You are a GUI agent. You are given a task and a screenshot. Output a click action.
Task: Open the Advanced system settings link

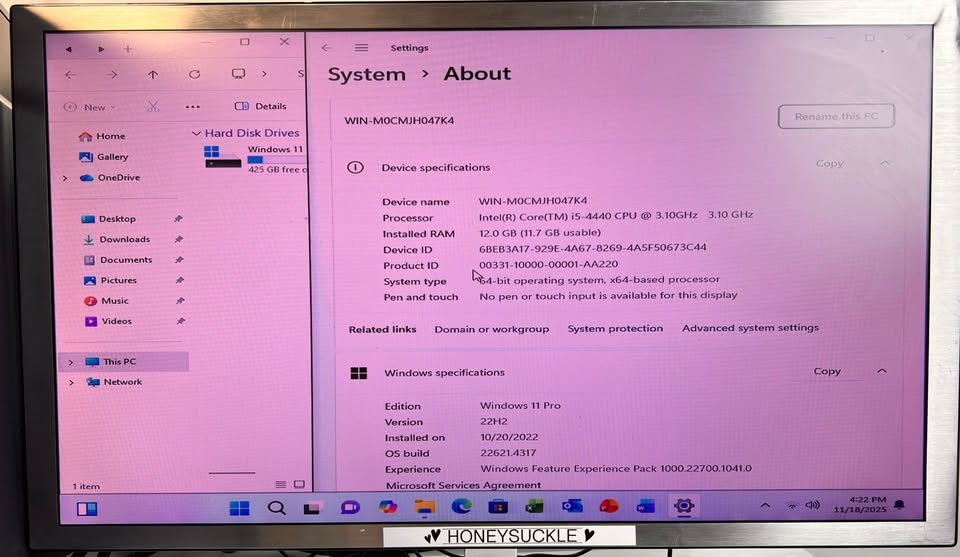[750, 328]
